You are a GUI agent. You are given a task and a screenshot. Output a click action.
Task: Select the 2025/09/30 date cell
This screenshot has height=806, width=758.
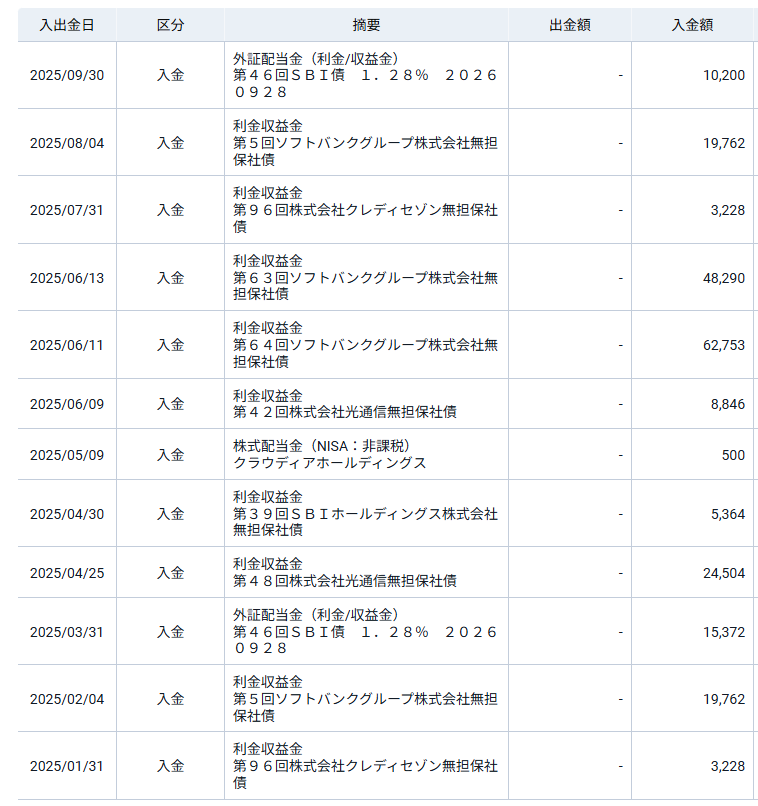coord(67,75)
